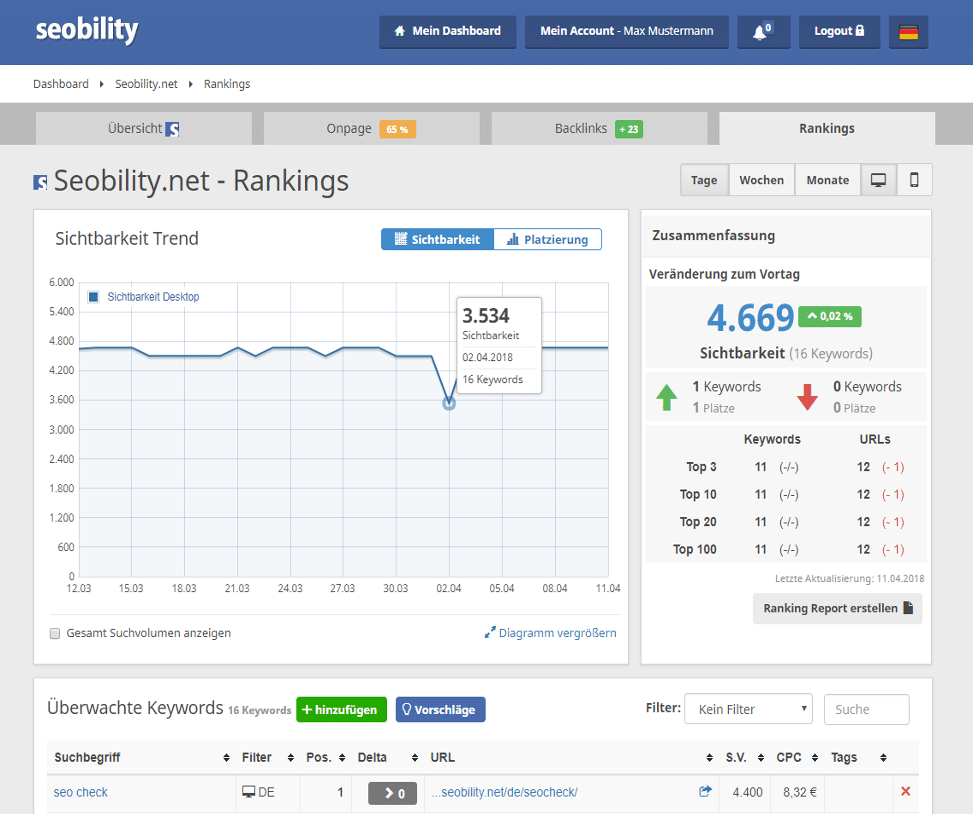
Task: Open the Kein Filter dropdown
Action: [x=748, y=709]
